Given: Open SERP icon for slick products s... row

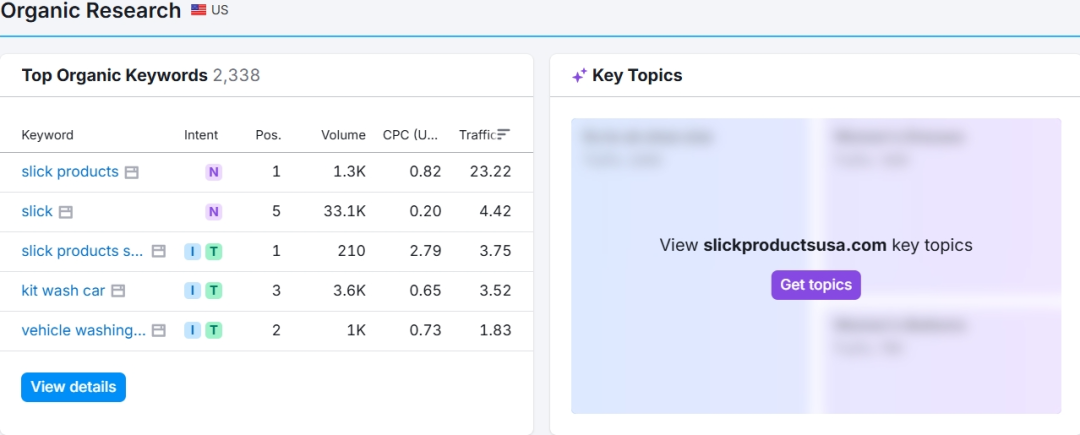Looking at the screenshot, I should tap(158, 251).
